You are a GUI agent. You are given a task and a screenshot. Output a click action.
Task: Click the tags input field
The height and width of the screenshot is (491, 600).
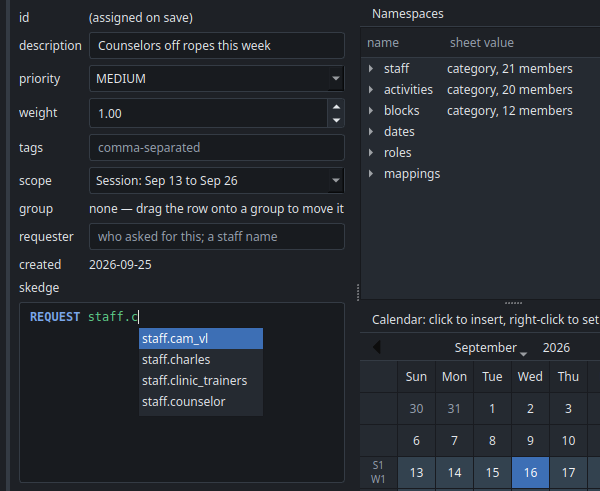coord(217,147)
